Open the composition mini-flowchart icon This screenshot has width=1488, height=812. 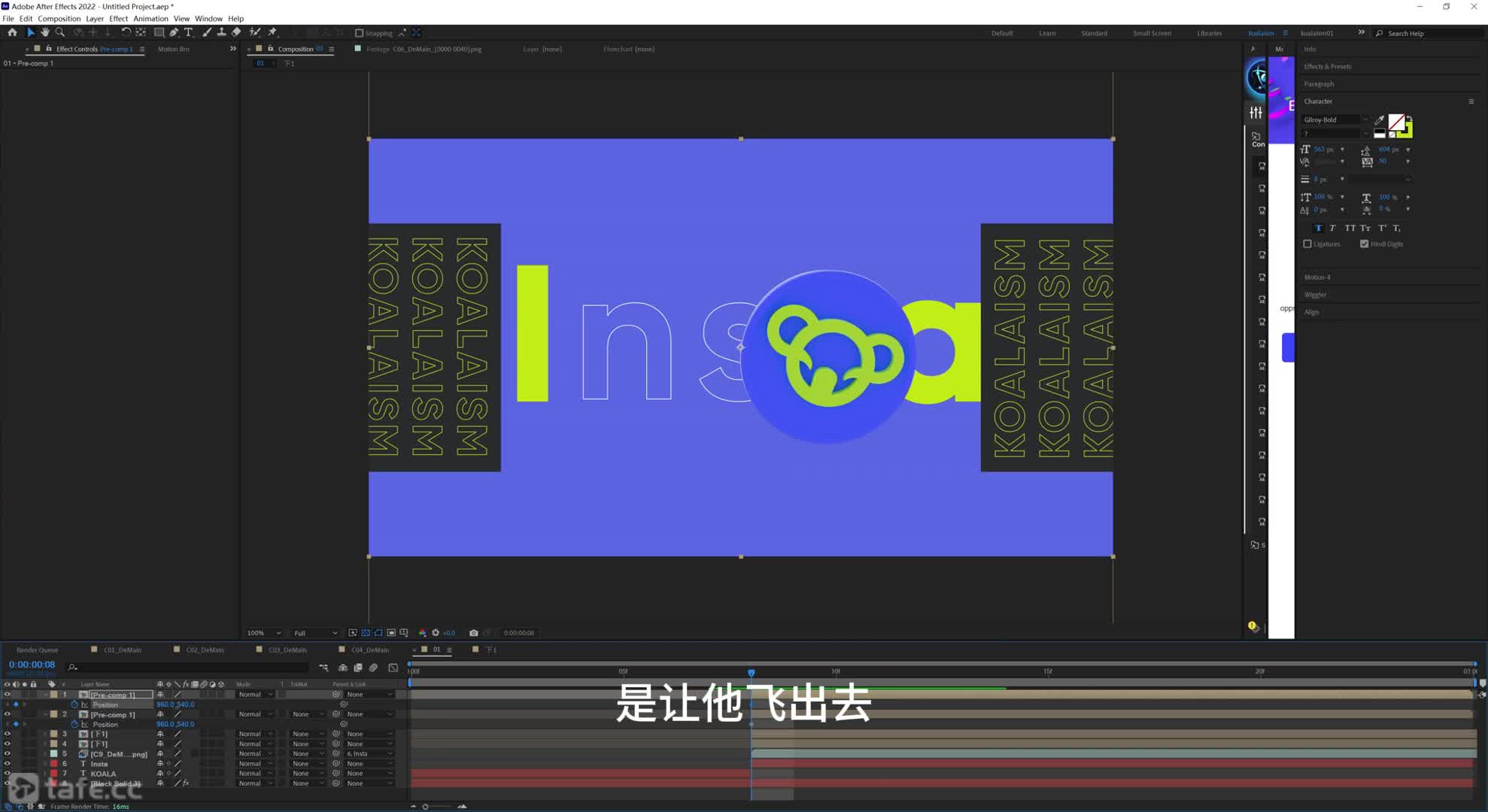click(323, 667)
